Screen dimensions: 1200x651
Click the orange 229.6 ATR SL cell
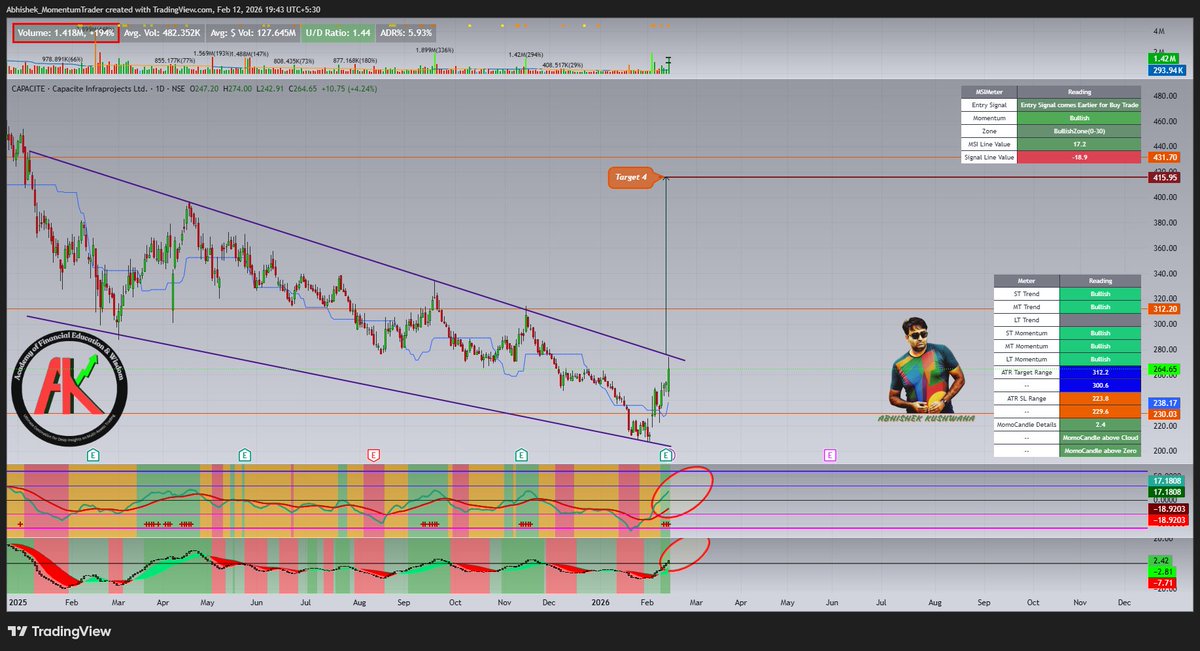[1100, 411]
